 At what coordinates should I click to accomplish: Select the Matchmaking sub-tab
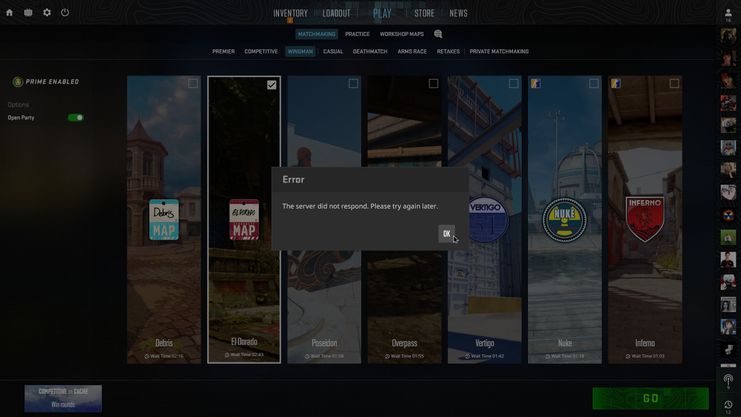(316, 34)
